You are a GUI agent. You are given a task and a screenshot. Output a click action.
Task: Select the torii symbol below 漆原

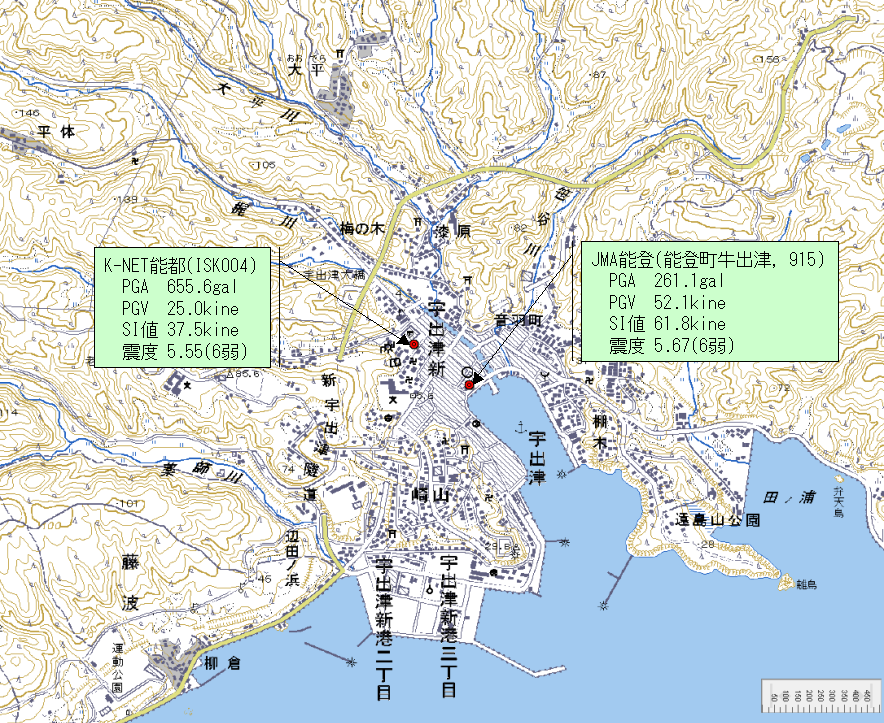coord(467,279)
